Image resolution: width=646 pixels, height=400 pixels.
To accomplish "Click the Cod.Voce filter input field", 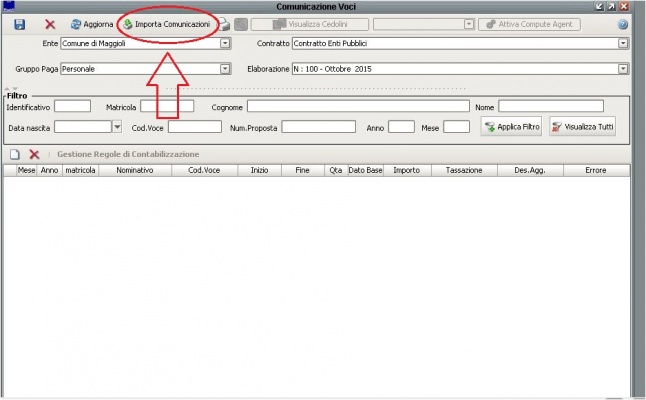I will (195, 127).
